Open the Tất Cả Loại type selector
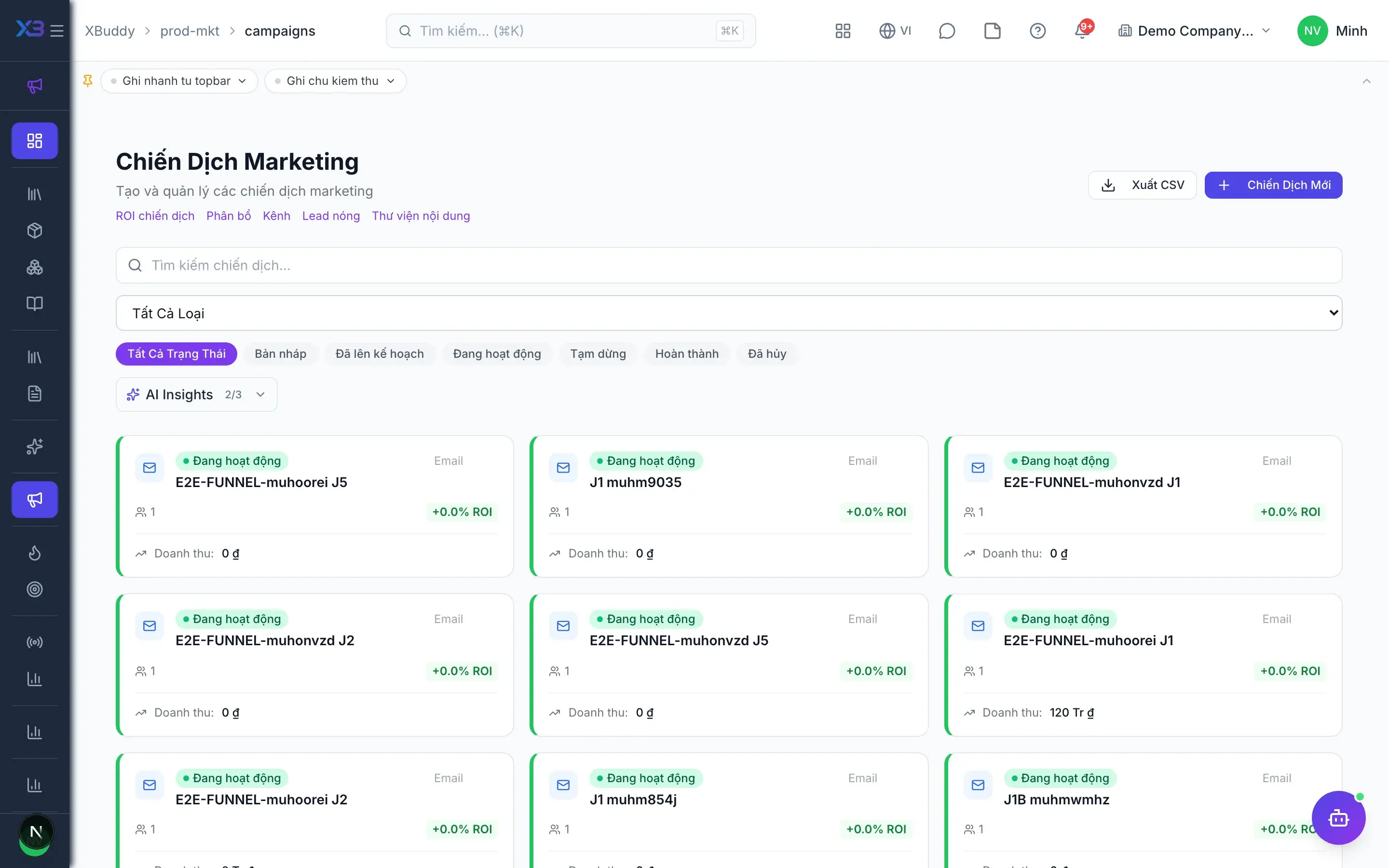This screenshot has height=868, width=1389. point(729,313)
